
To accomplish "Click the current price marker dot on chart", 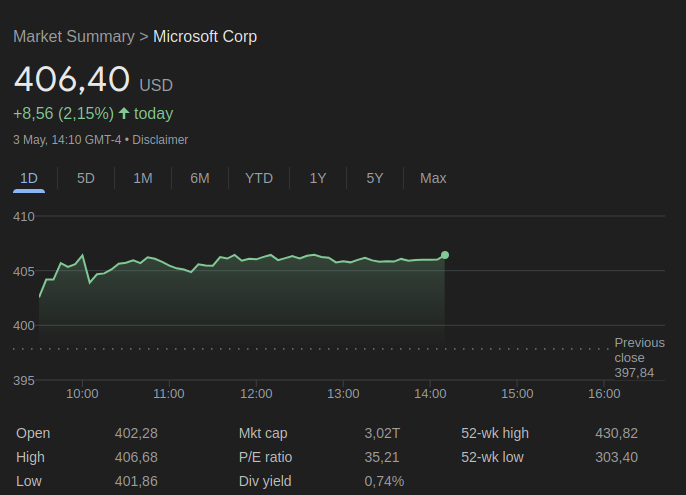I will [445, 255].
